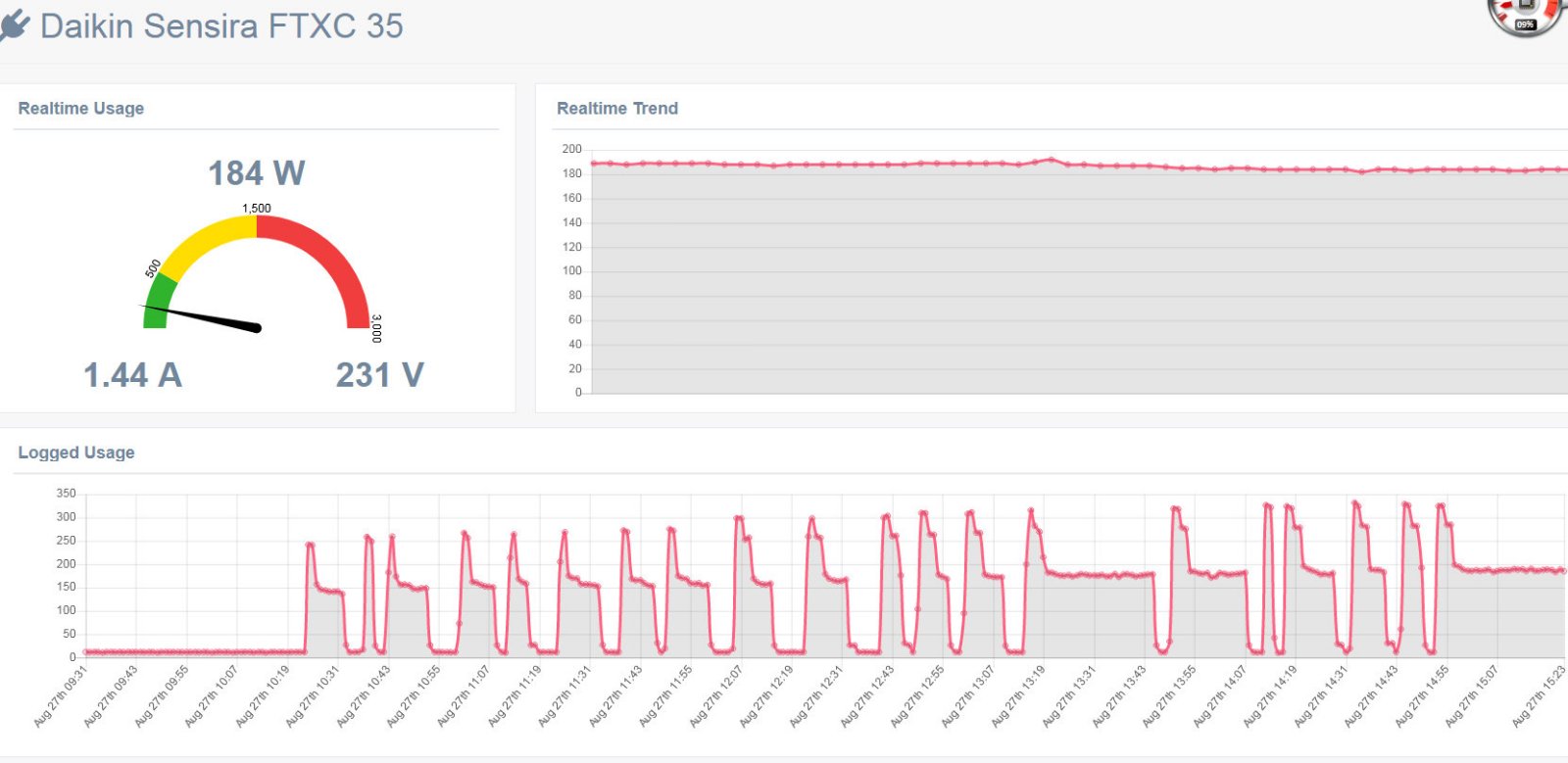The height and width of the screenshot is (763, 1568).
Task: Click the 500 gauge label
Action: coord(153,268)
